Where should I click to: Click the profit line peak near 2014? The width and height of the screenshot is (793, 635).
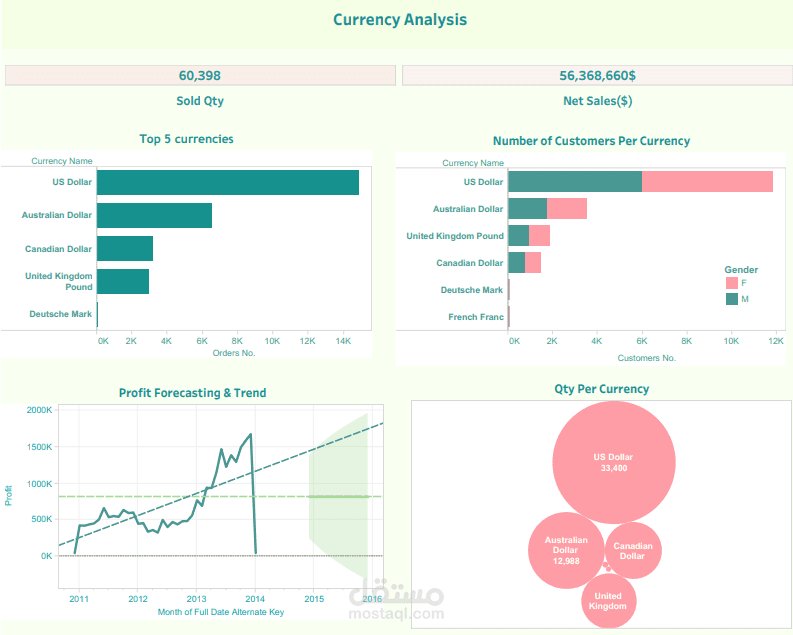(x=250, y=434)
